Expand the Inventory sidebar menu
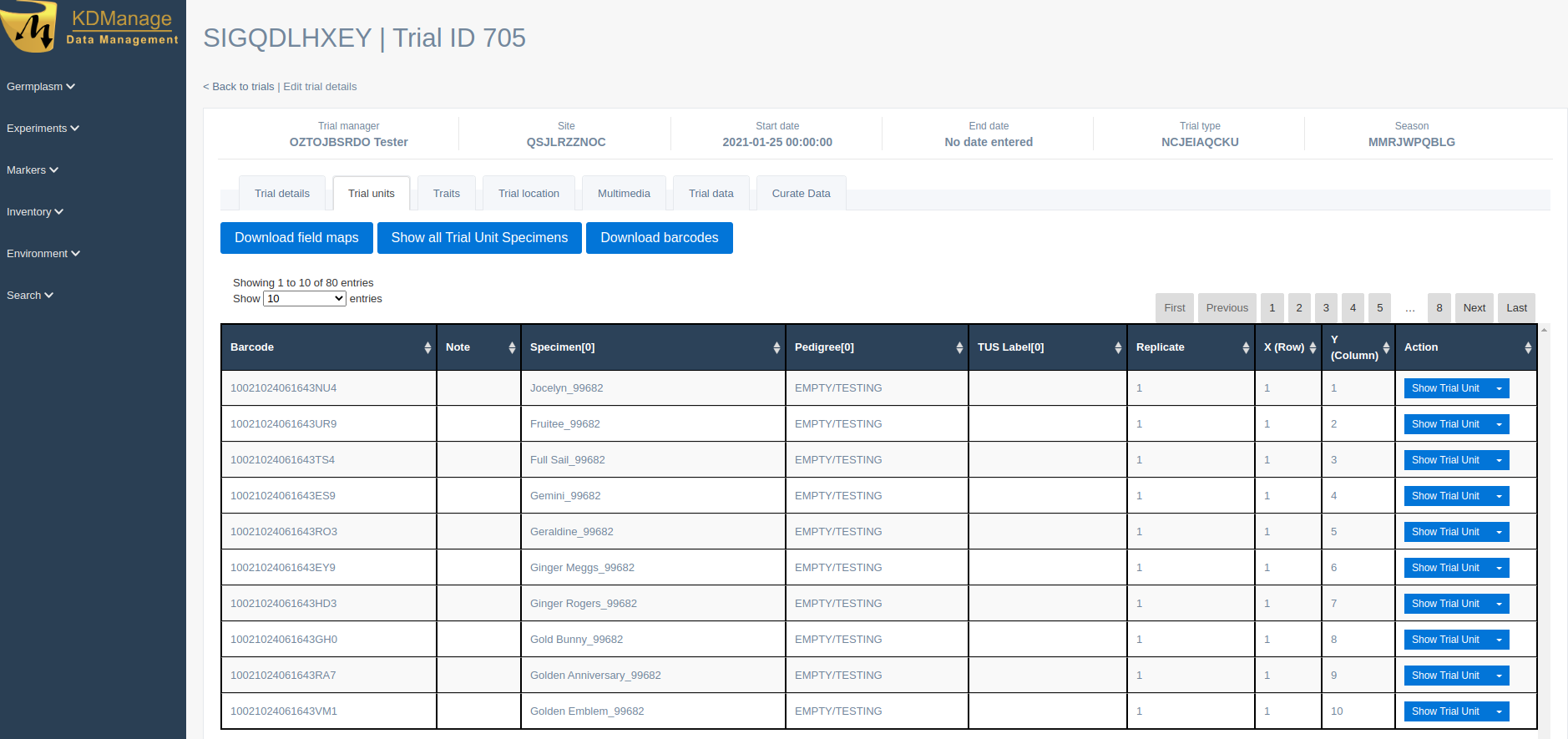Viewport: 1568px width, 739px height. click(x=34, y=212)
